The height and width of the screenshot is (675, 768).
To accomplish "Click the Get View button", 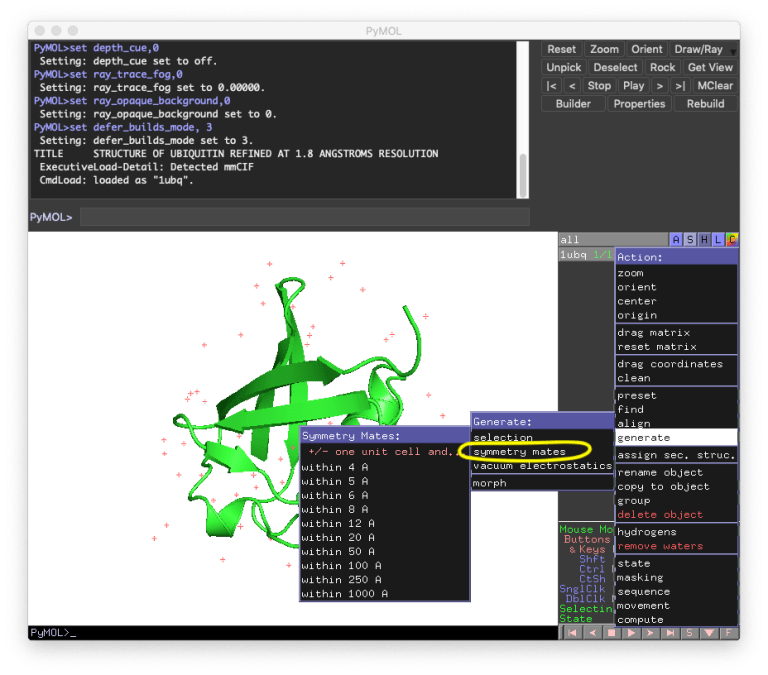I will pyautogui.click(x=710, y=68).
